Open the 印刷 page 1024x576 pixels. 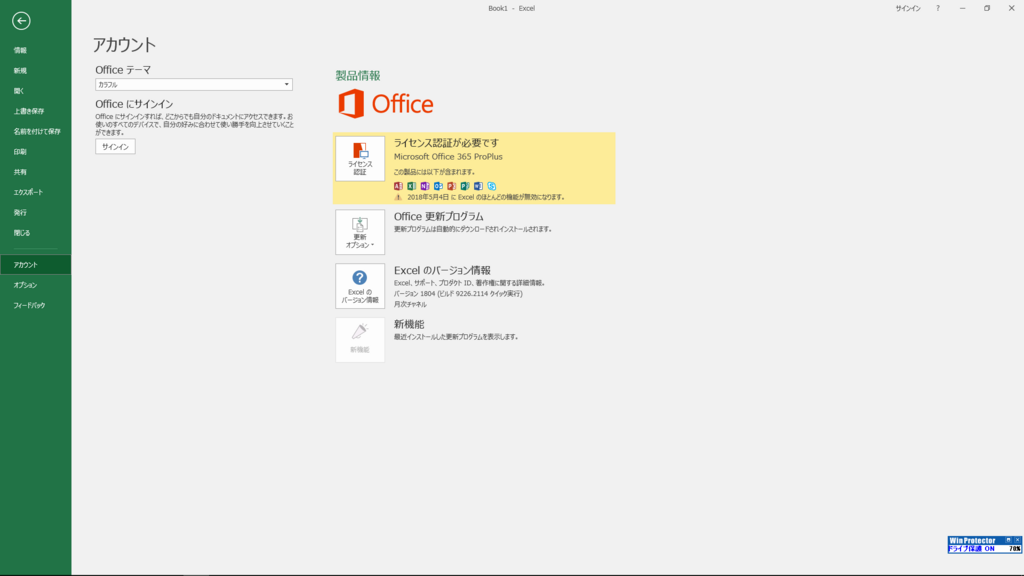coord(35,152)
